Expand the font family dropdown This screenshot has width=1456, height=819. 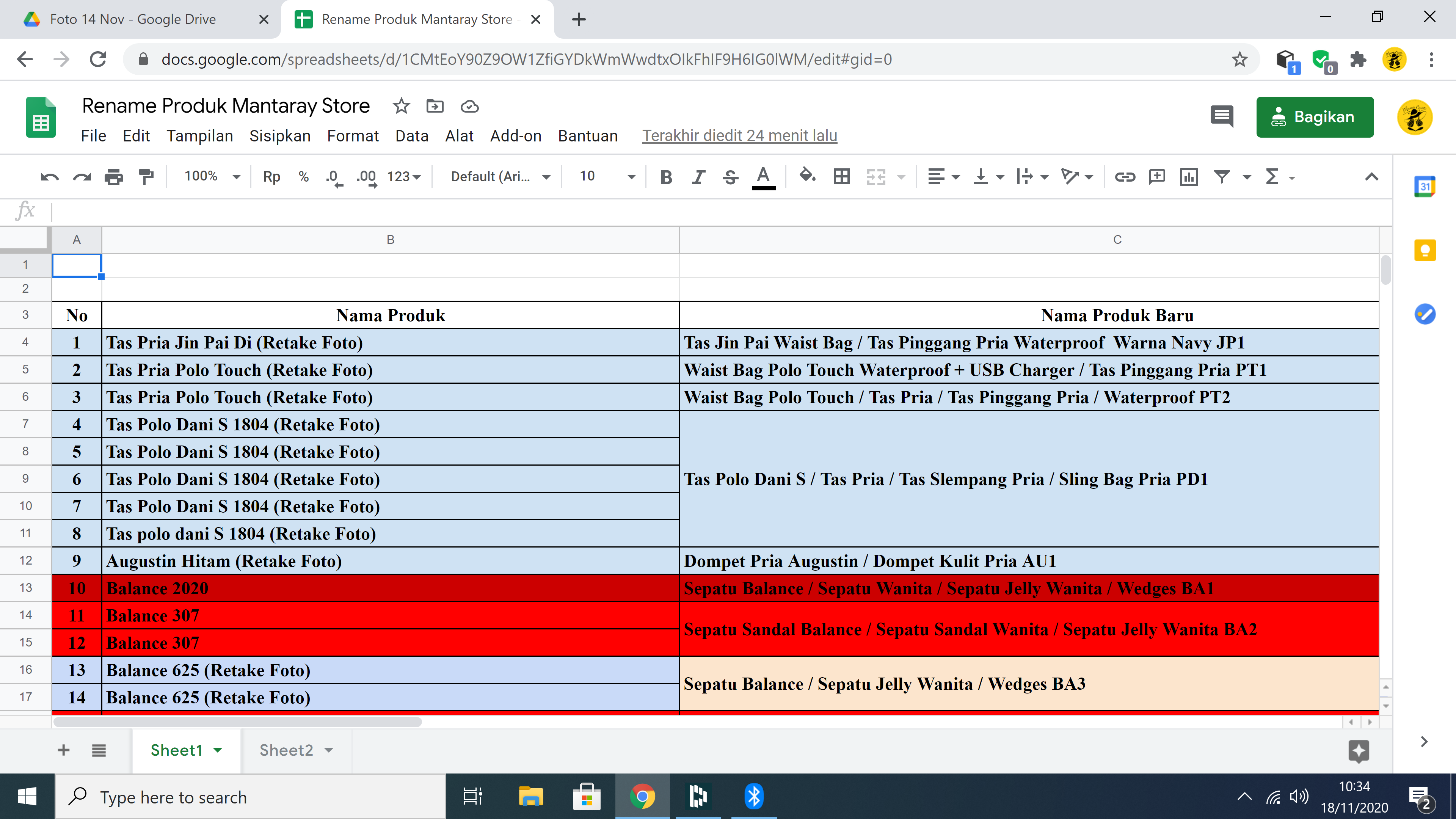pos(500,177)
